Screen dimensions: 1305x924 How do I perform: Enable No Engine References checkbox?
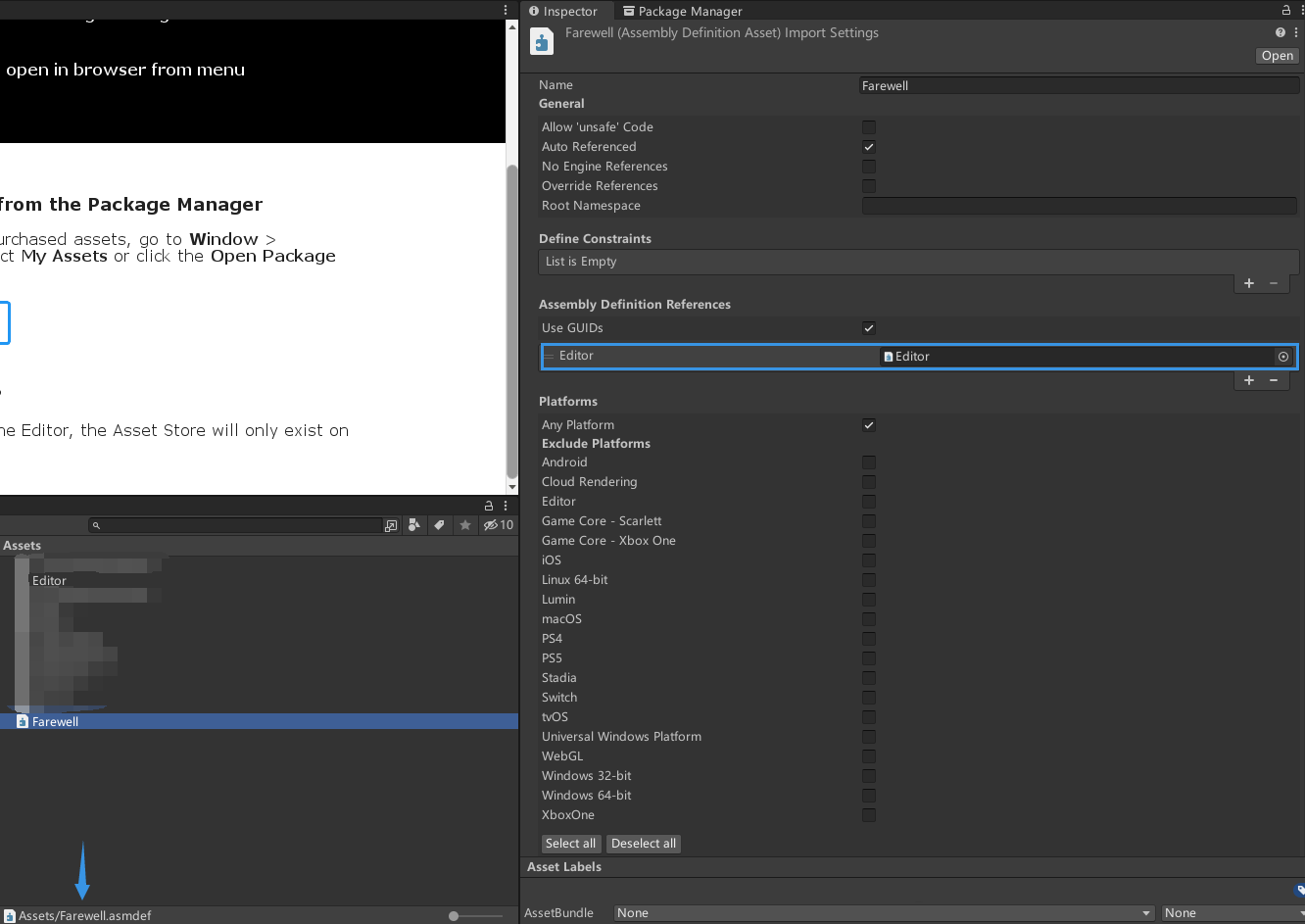(869, 167)
